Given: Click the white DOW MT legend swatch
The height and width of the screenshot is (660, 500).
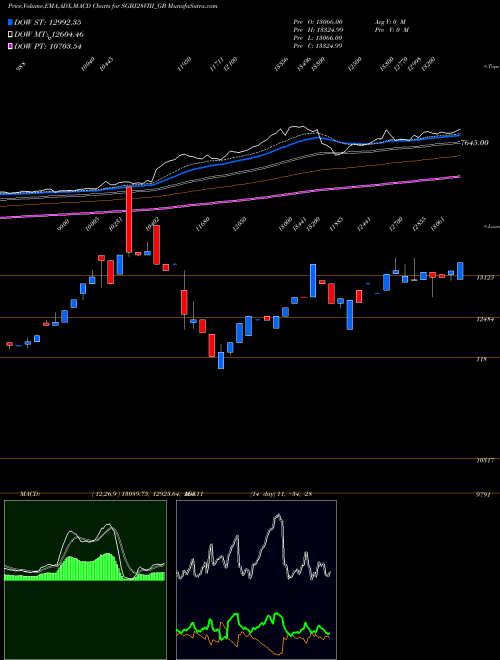Looking at the screenshot, I should 10,34.
